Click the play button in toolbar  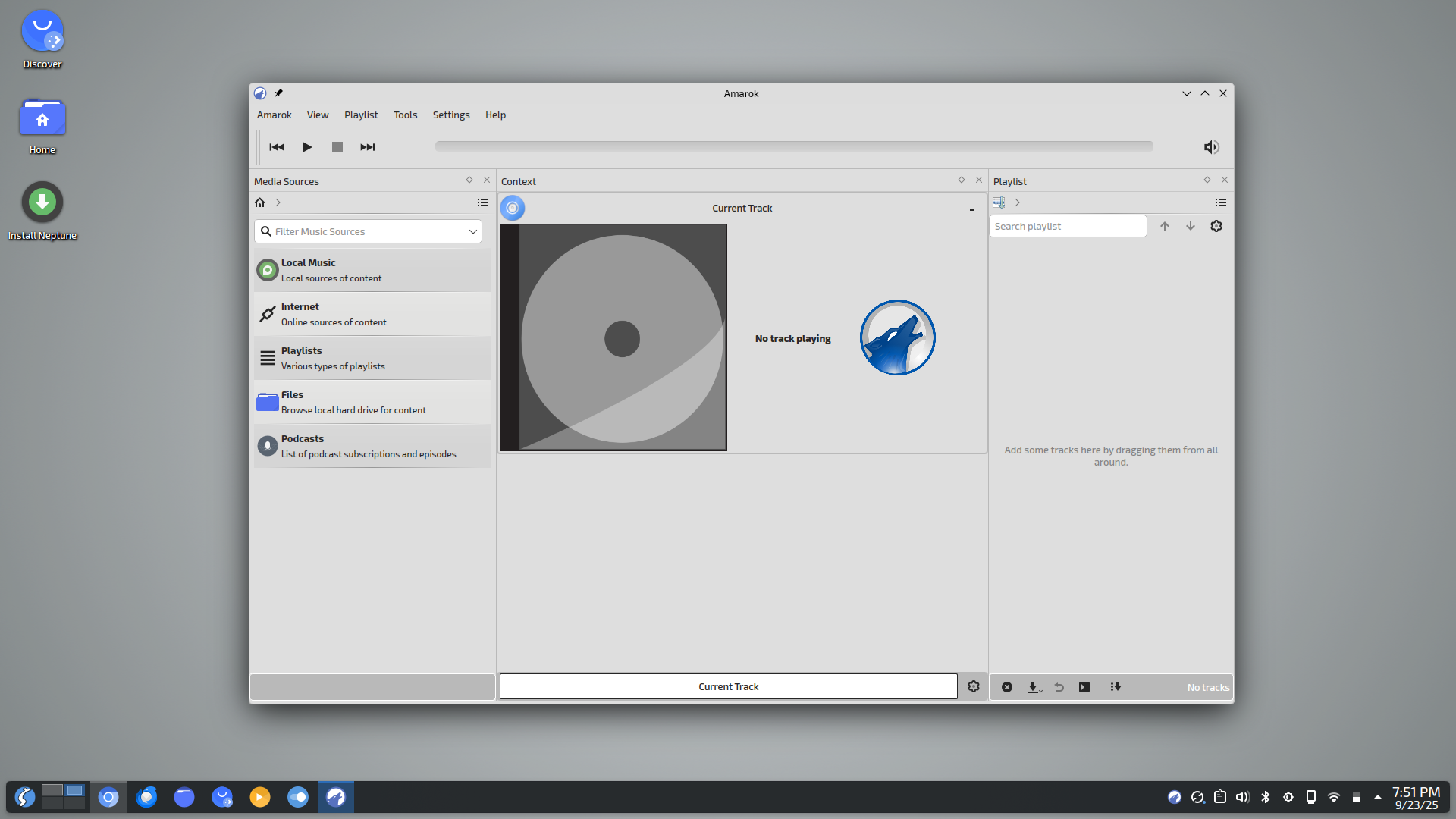306,147
